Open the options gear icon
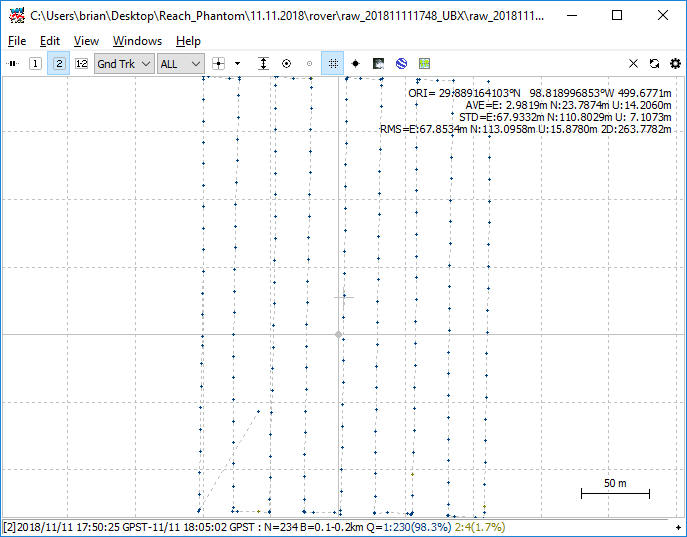 (675, 63)
